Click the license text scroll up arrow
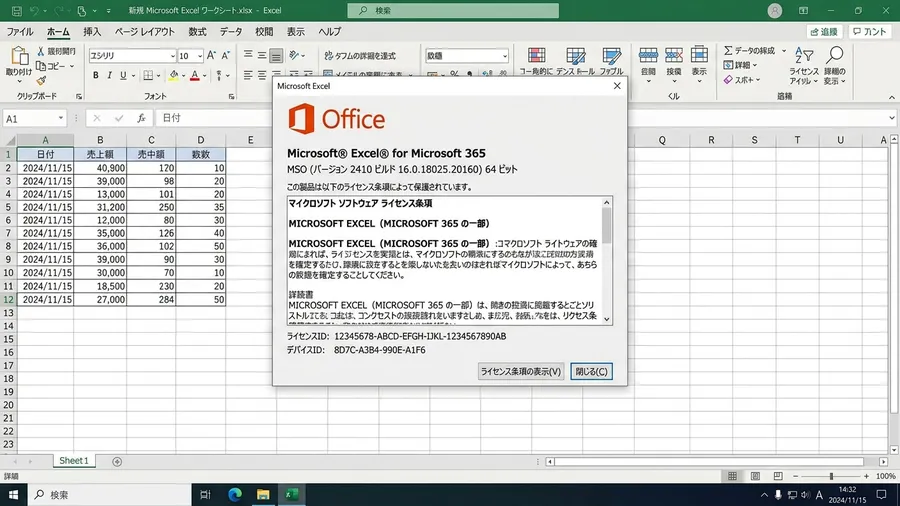Image resolution: width=900 pixels, height=506 pixels. point(607,202)
